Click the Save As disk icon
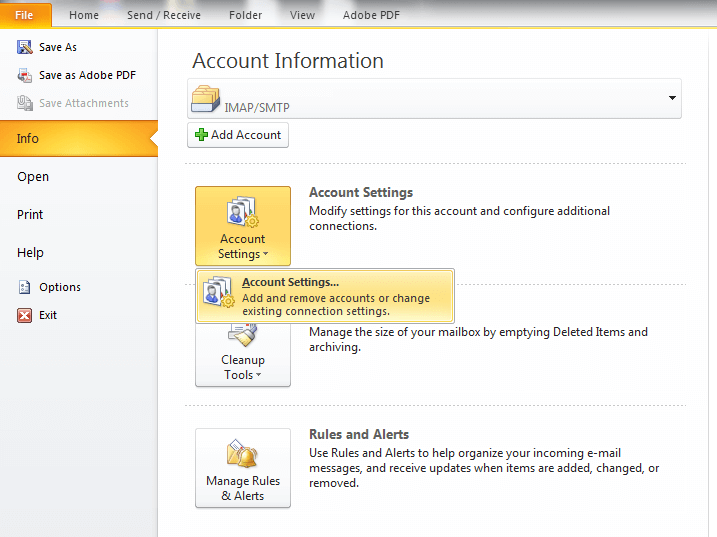This screenshot has width=717, height=537. pyautogui.click(x=25, y=47)
